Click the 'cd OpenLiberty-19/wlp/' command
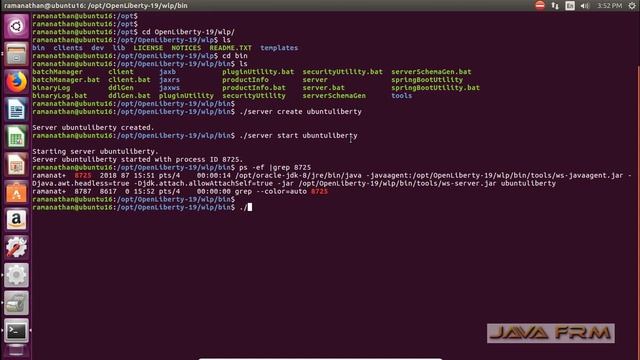 [x=188, y=32]
